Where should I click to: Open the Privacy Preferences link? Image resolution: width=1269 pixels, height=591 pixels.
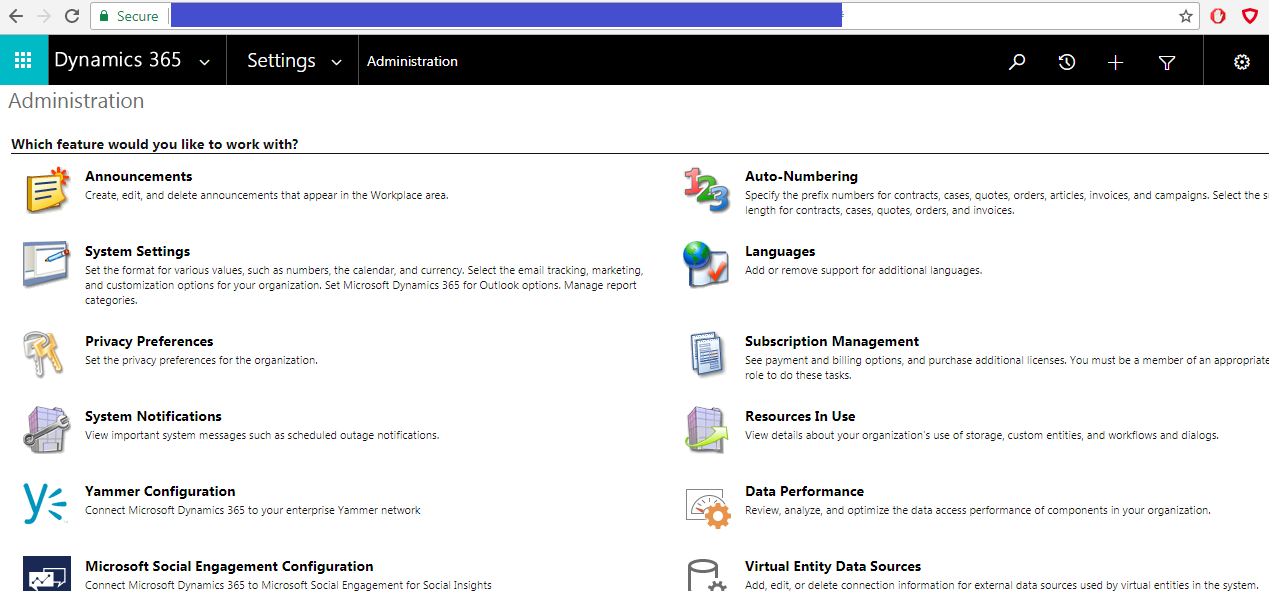[149, 341]
